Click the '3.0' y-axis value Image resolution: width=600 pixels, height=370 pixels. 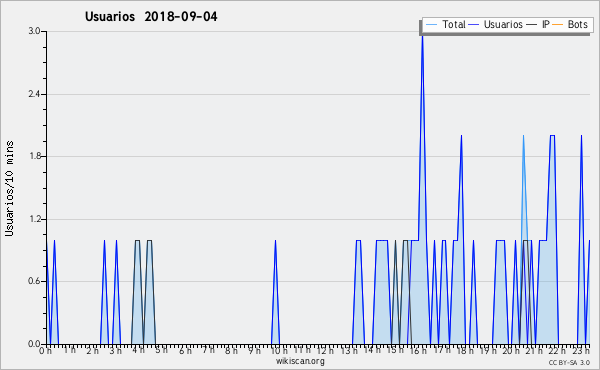point(34,31)
